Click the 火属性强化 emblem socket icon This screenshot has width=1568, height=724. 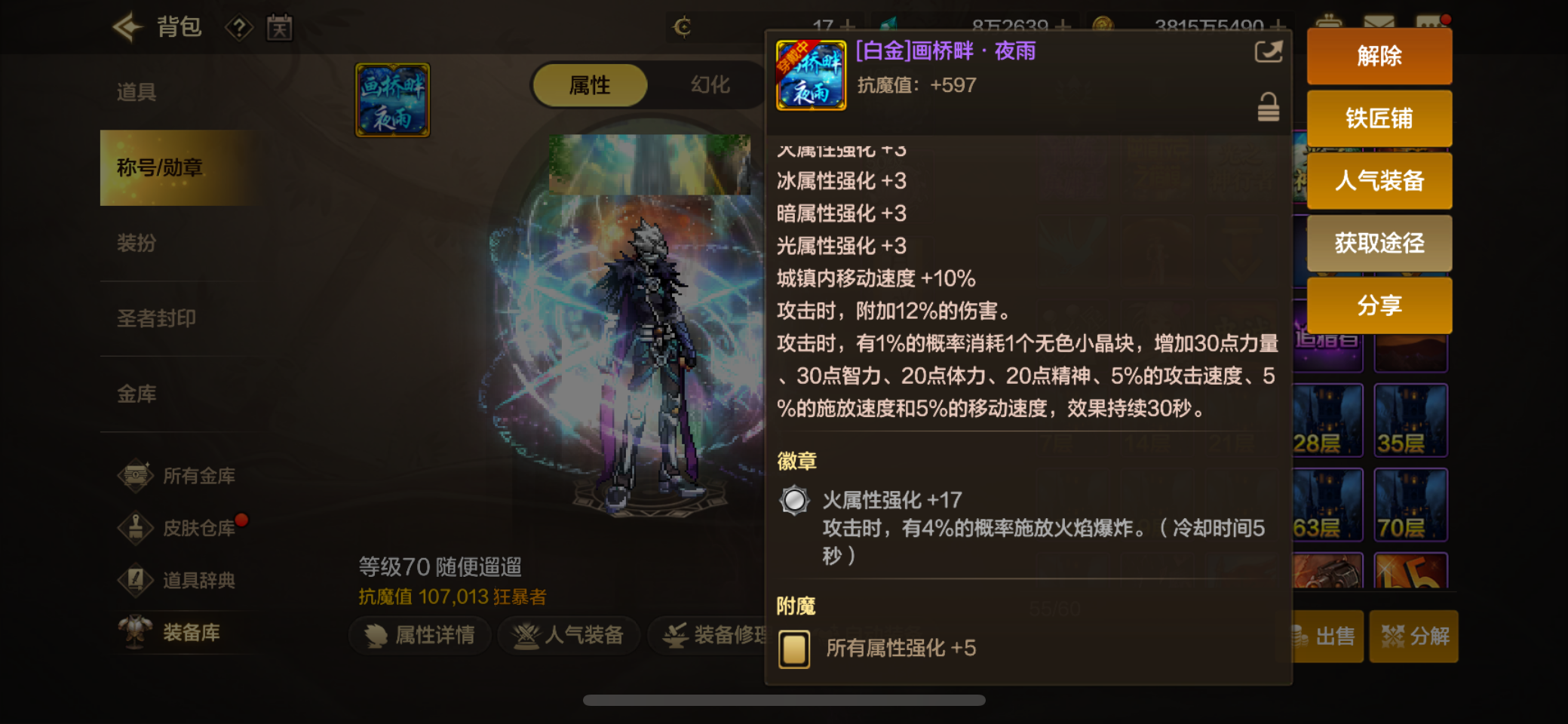(x=794, y=500)
